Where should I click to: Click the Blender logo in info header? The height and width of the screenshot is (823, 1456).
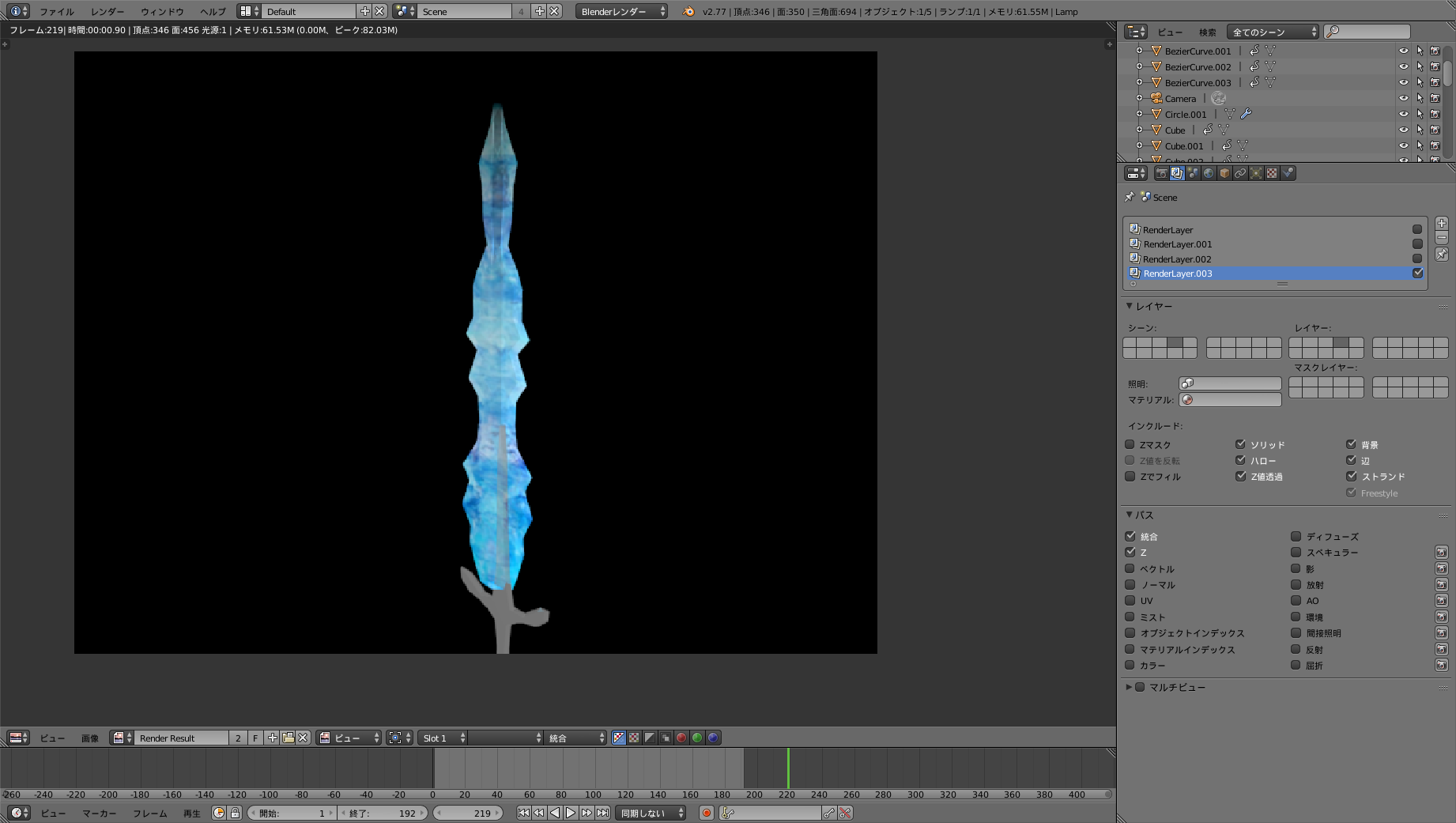[688, 11]
